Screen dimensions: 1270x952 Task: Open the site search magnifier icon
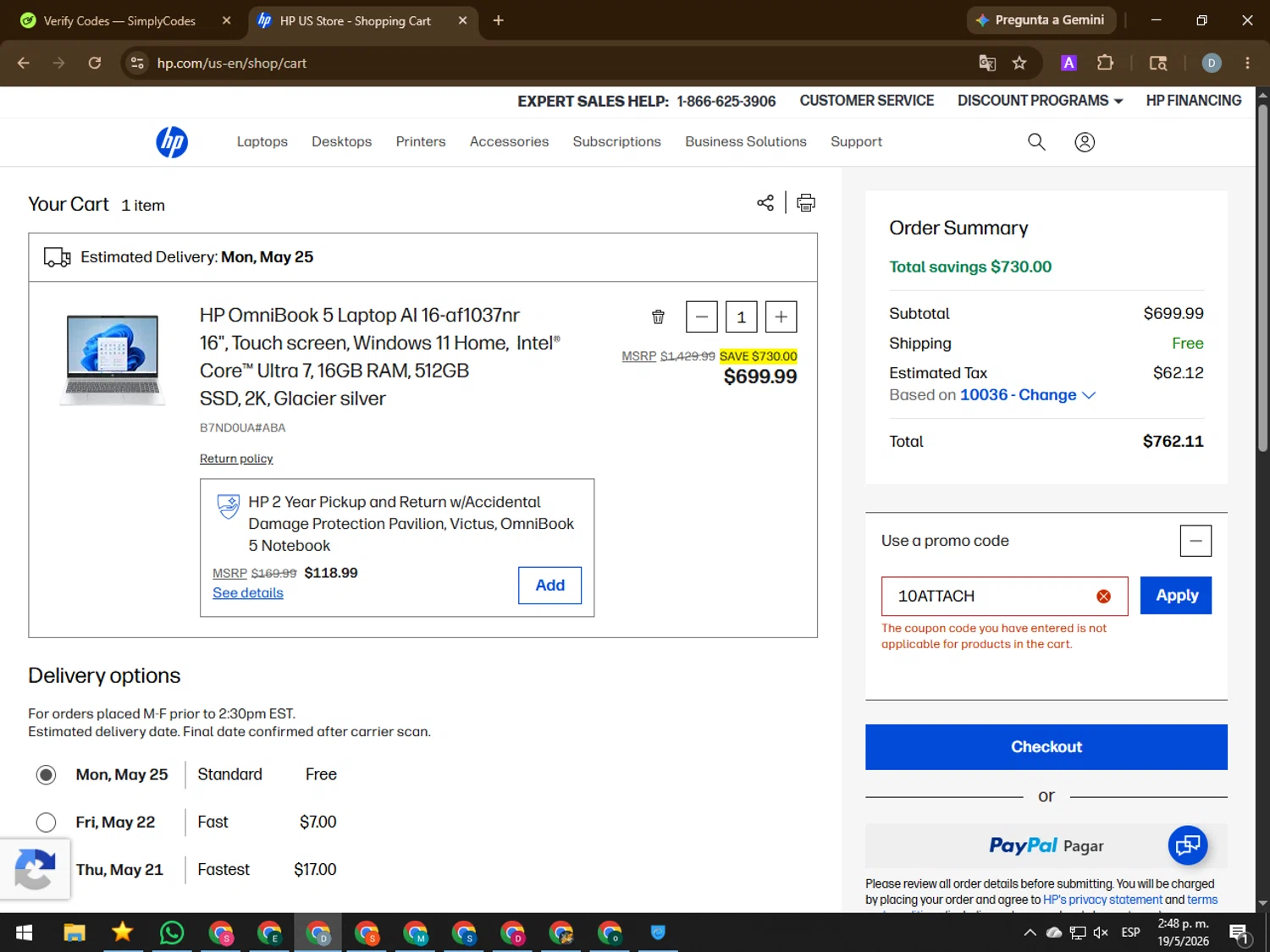[x=1036, y=142]
